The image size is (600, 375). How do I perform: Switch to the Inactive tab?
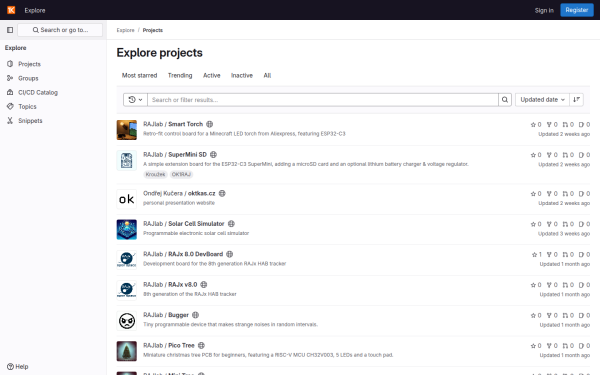(242, 75)
